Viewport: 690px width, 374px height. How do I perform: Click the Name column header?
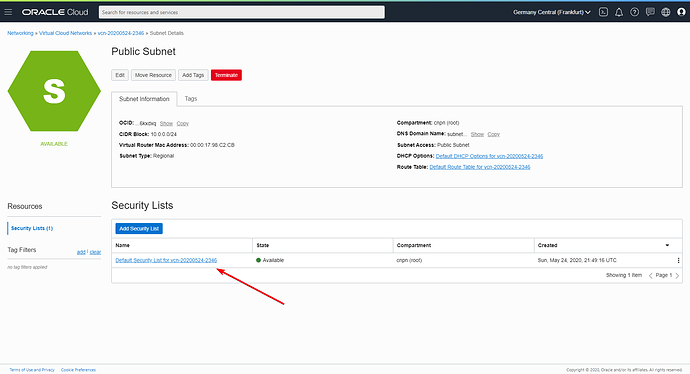tap(123, 245)
